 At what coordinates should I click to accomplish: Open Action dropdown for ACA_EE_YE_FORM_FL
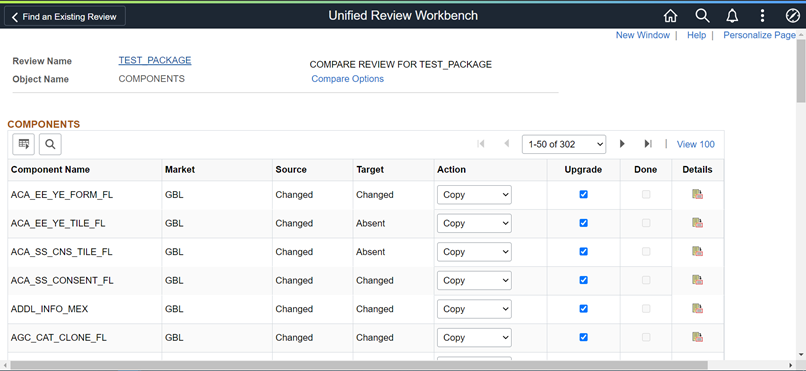pyautogui.click(x=474, y=195)
